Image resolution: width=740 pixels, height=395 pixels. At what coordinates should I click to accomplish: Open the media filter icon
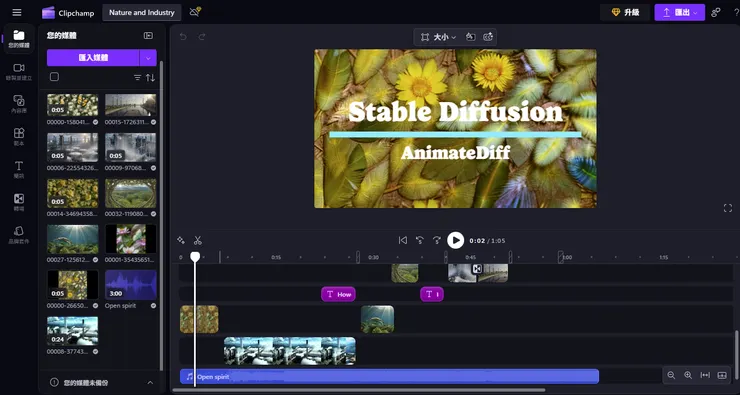coord(137,77)
